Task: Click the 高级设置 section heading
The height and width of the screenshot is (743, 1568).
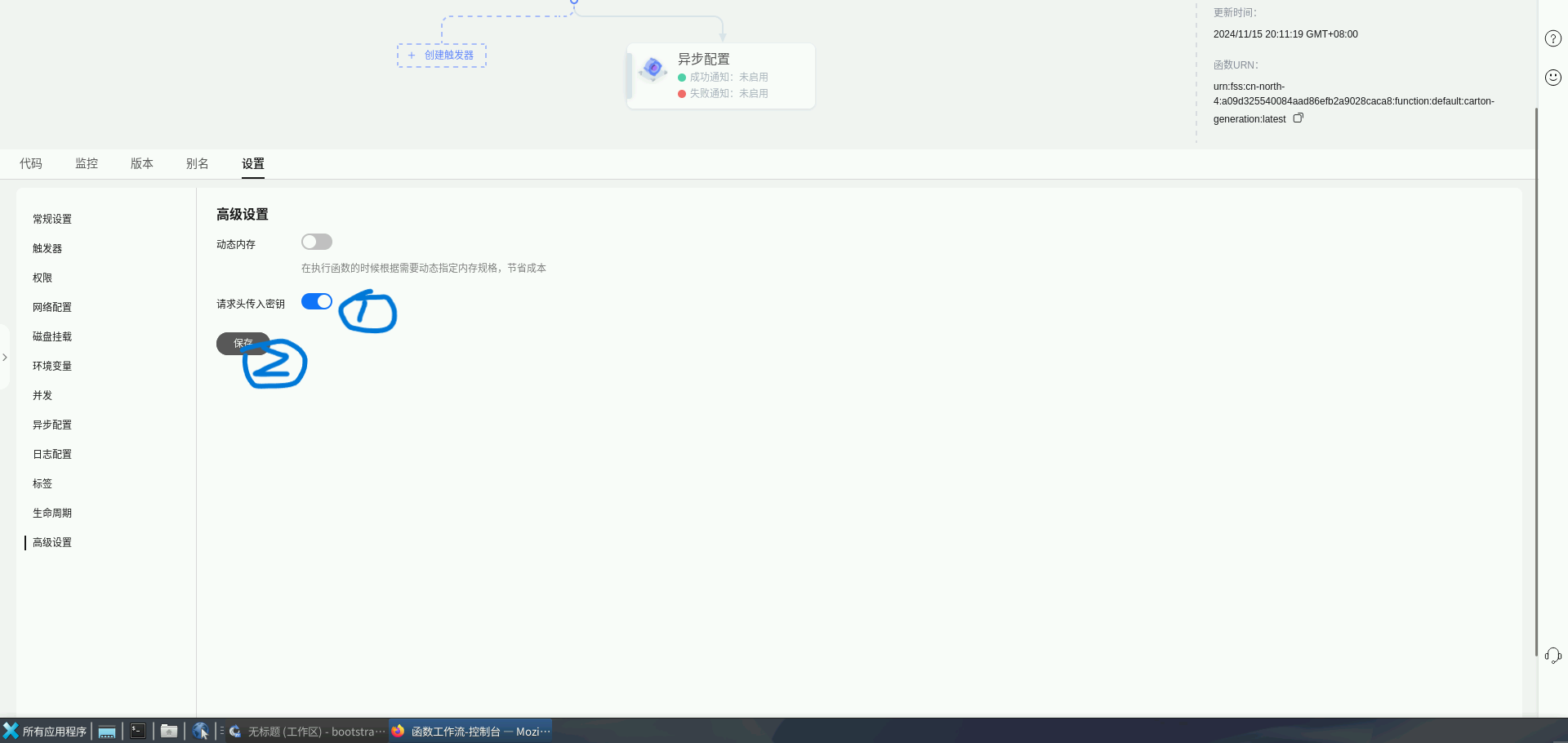Action: (x=243, y=214)
